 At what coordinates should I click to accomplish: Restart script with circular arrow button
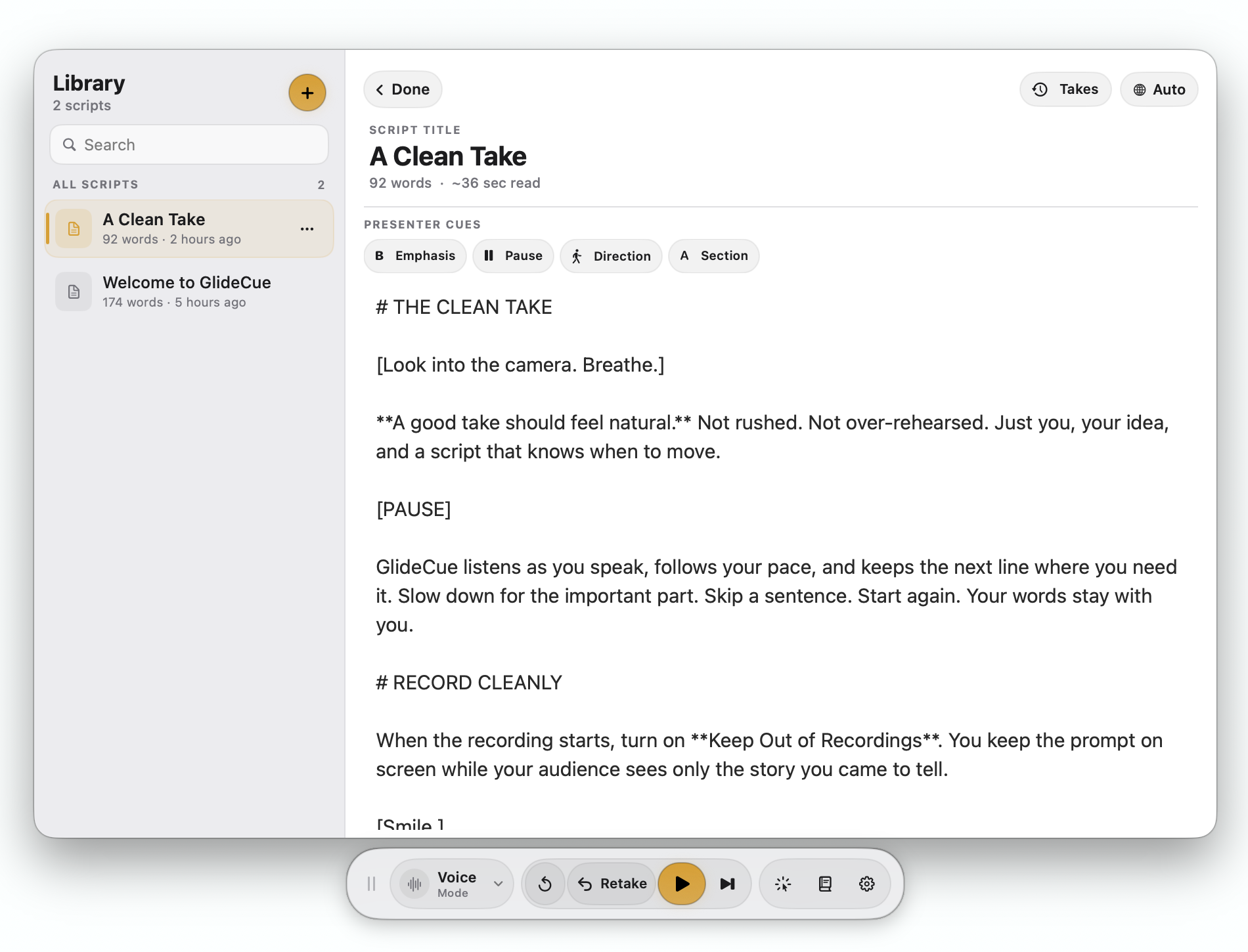545,884
